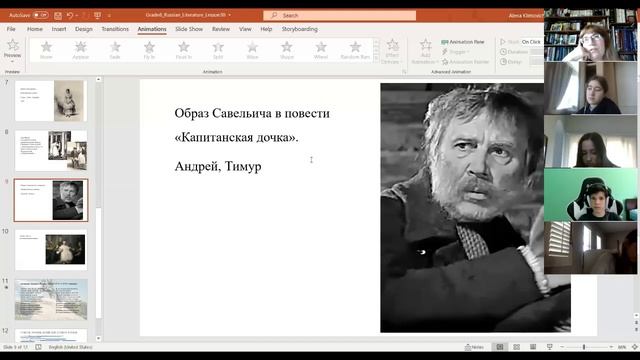Click the text Андрей, Тимур on slide
Screen dimensions: 640x360
coord(218,166)
